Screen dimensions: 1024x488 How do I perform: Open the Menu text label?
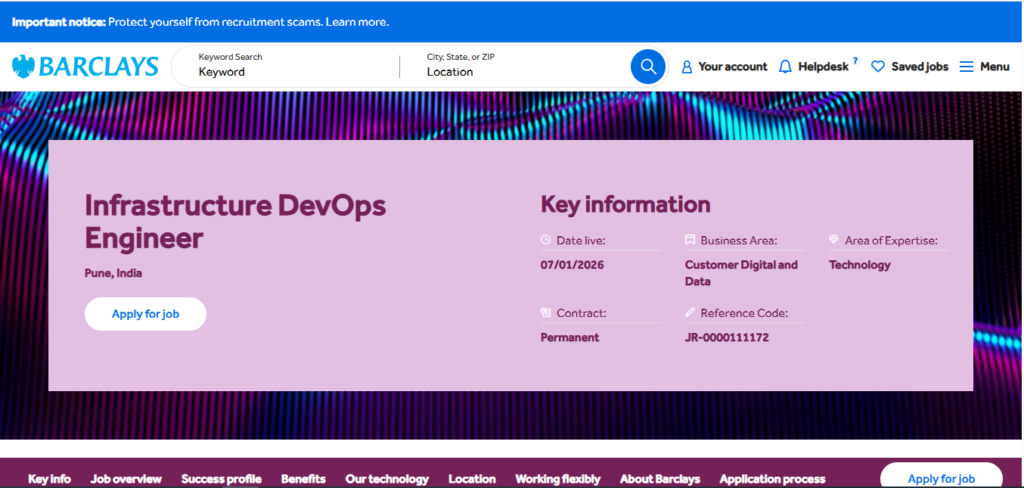point(995,67)
